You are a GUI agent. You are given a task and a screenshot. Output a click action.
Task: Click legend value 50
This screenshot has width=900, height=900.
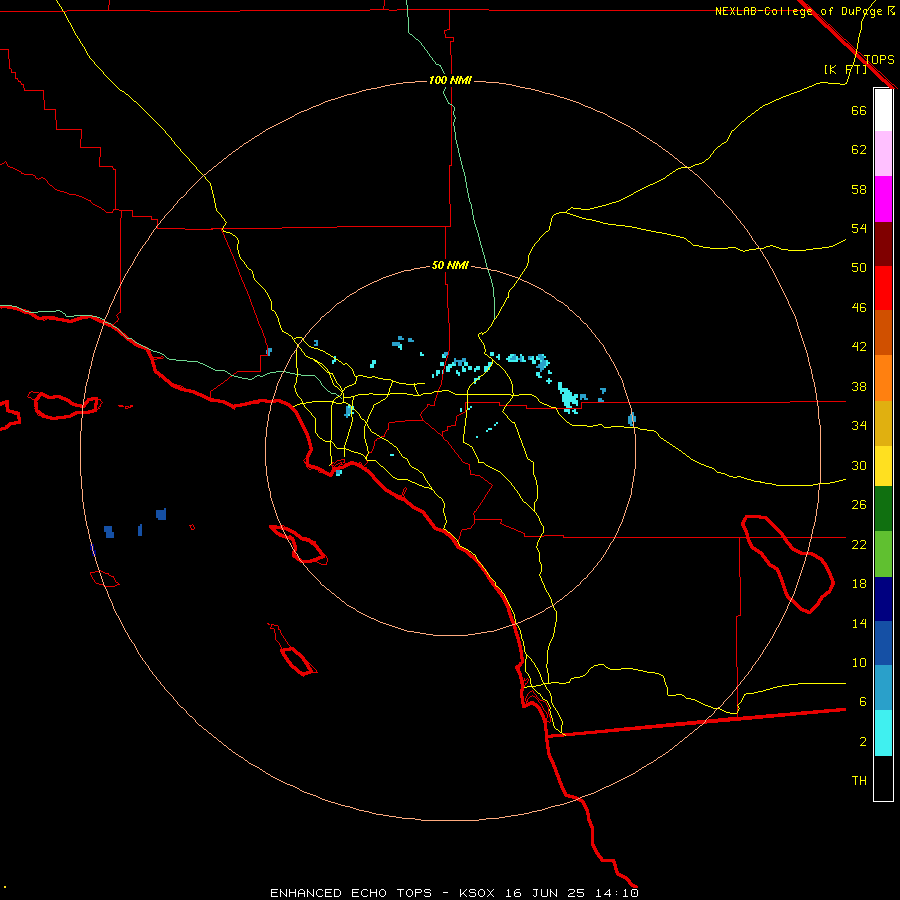click(859, 267)
